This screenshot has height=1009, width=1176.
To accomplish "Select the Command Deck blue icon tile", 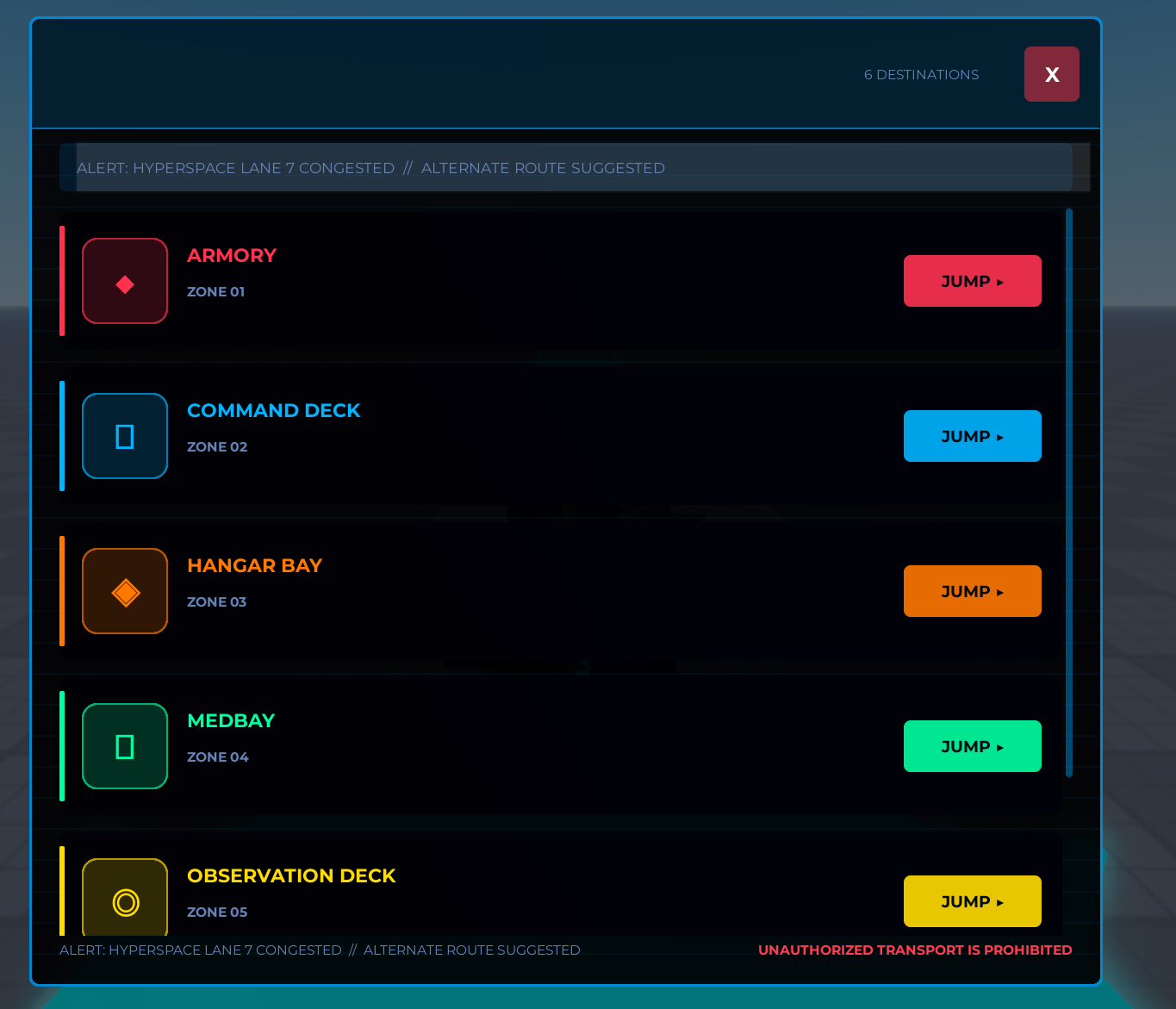I will pyautogui.click(x=125, y=436).
